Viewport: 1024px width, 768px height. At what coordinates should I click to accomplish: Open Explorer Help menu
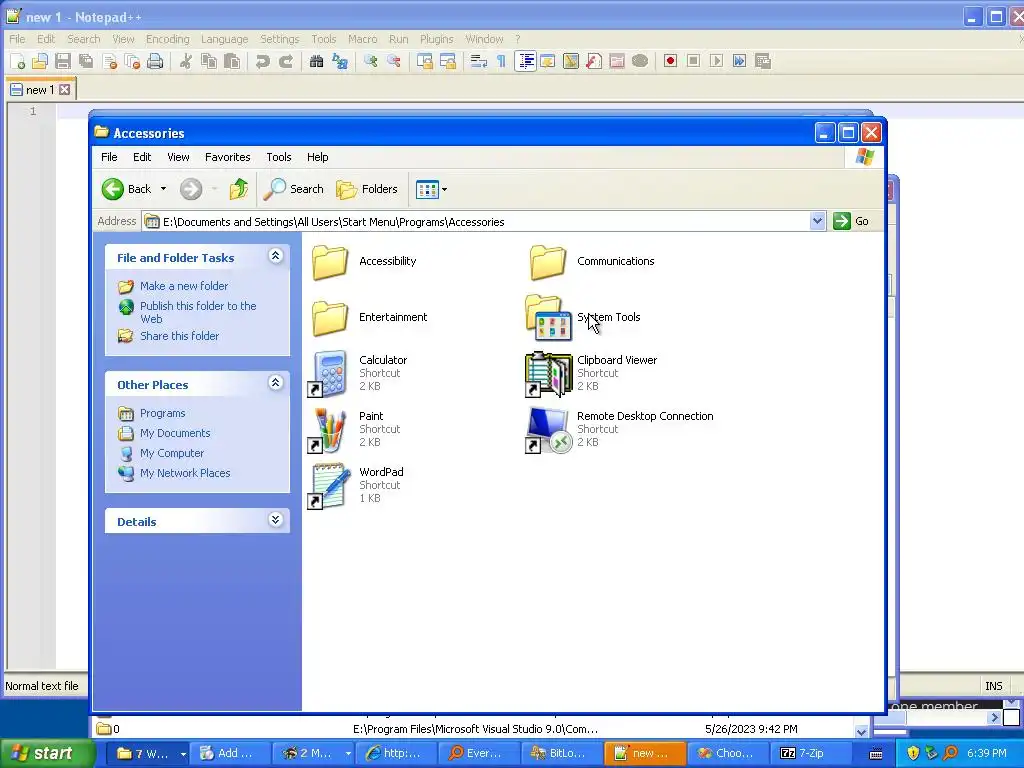click(317, 157)
